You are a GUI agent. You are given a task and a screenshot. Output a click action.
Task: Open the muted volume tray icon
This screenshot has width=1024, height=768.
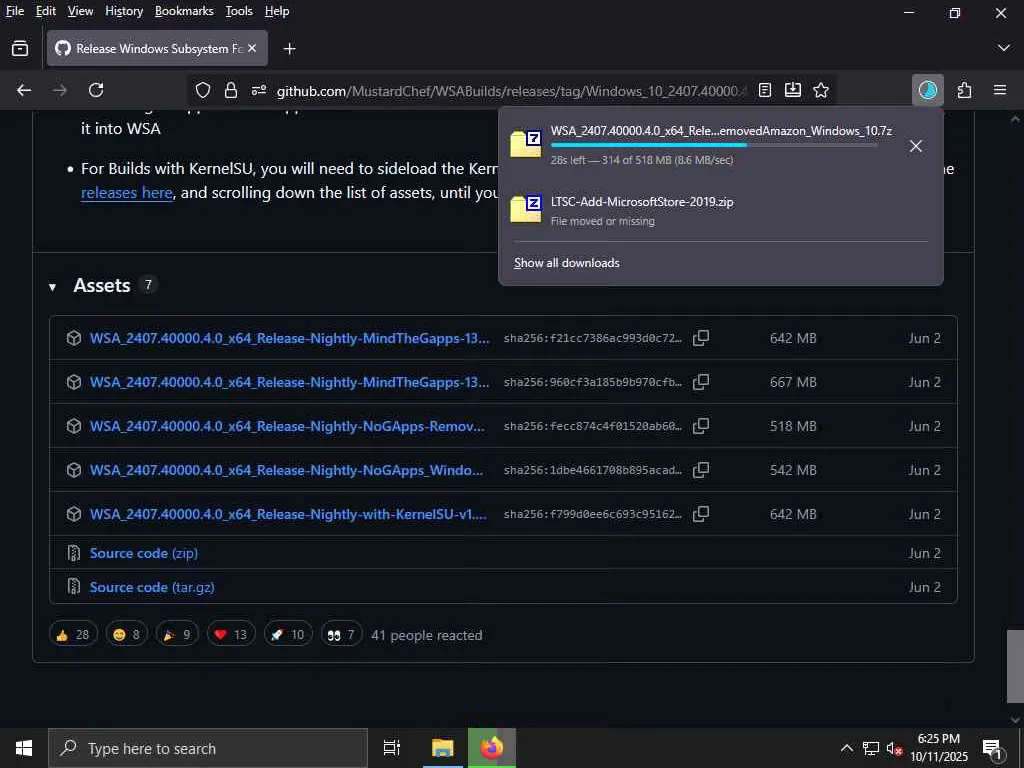point(893,748)
